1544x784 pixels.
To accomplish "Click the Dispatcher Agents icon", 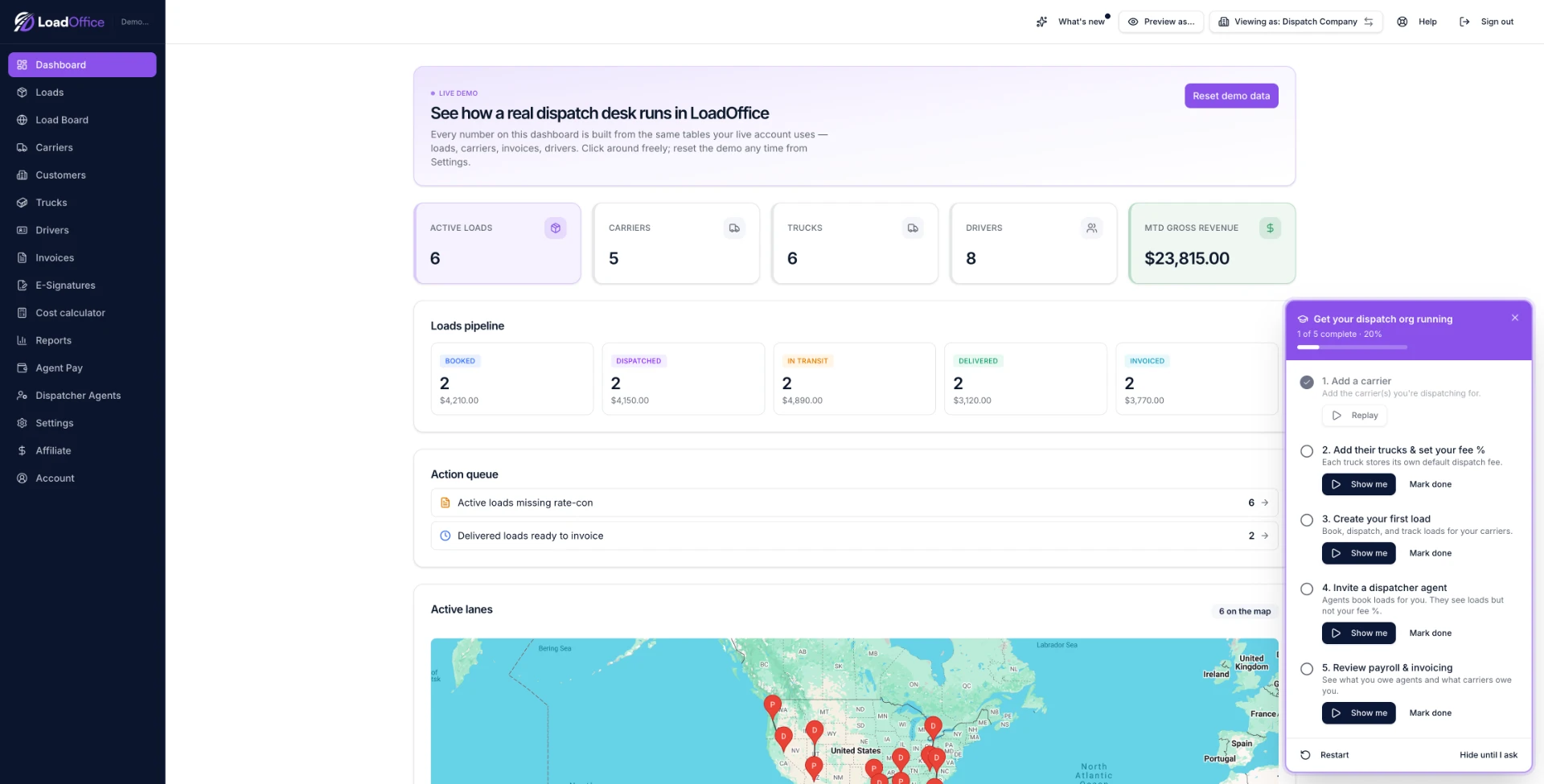I will click(22, 396).
